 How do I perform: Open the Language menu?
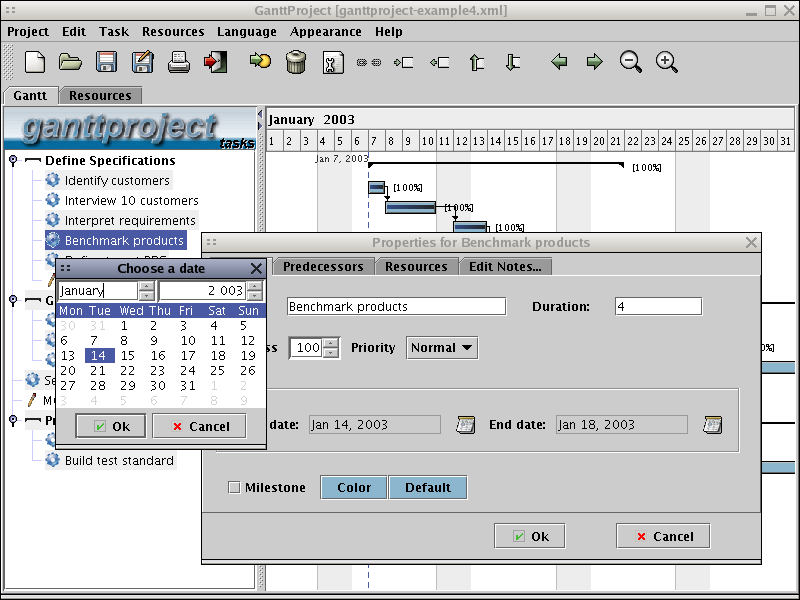[x=246, y=32]
